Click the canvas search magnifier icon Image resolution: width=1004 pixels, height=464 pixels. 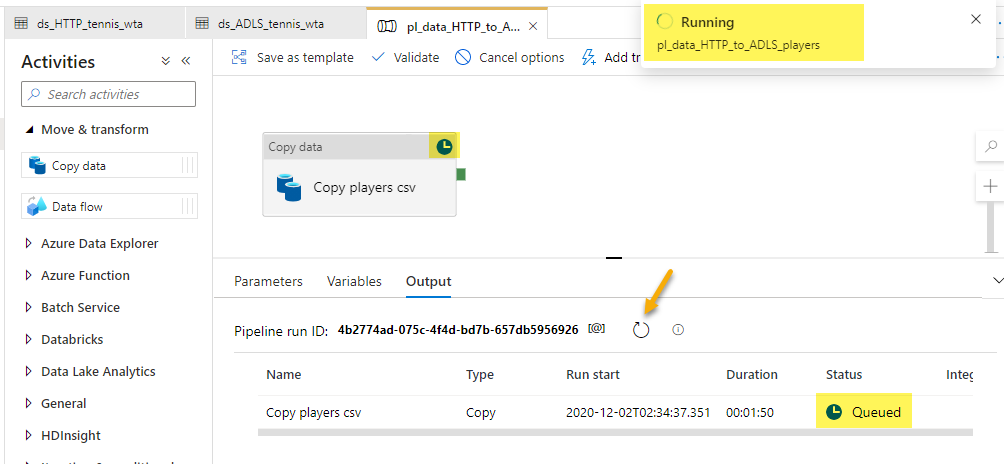click(990, 146)
